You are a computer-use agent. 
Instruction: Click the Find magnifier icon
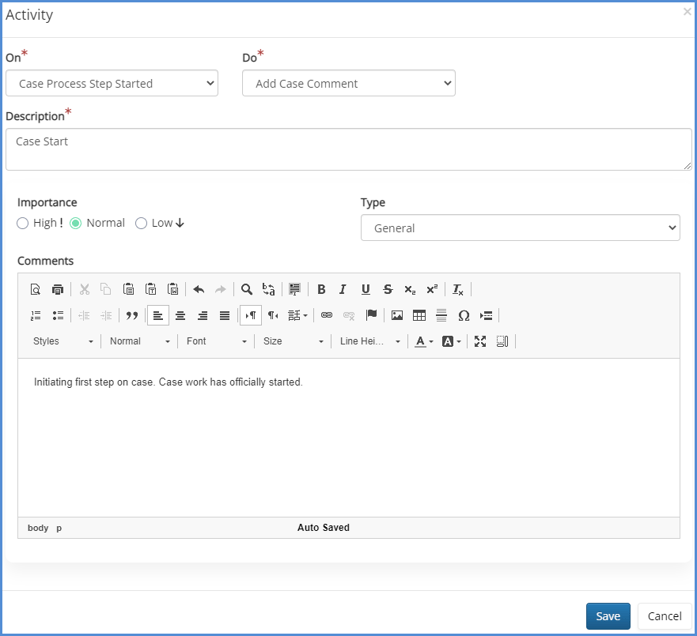click(x=246, y=289)
